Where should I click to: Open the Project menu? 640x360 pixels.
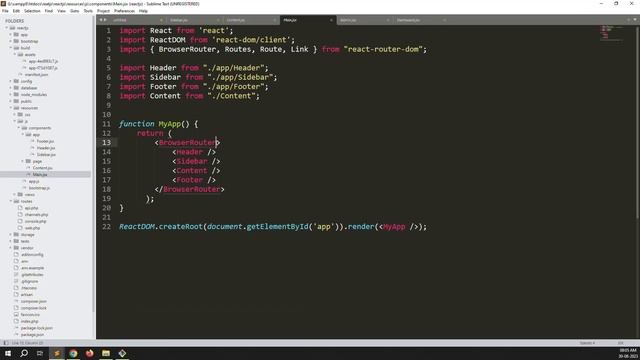(x=103, y=11)
